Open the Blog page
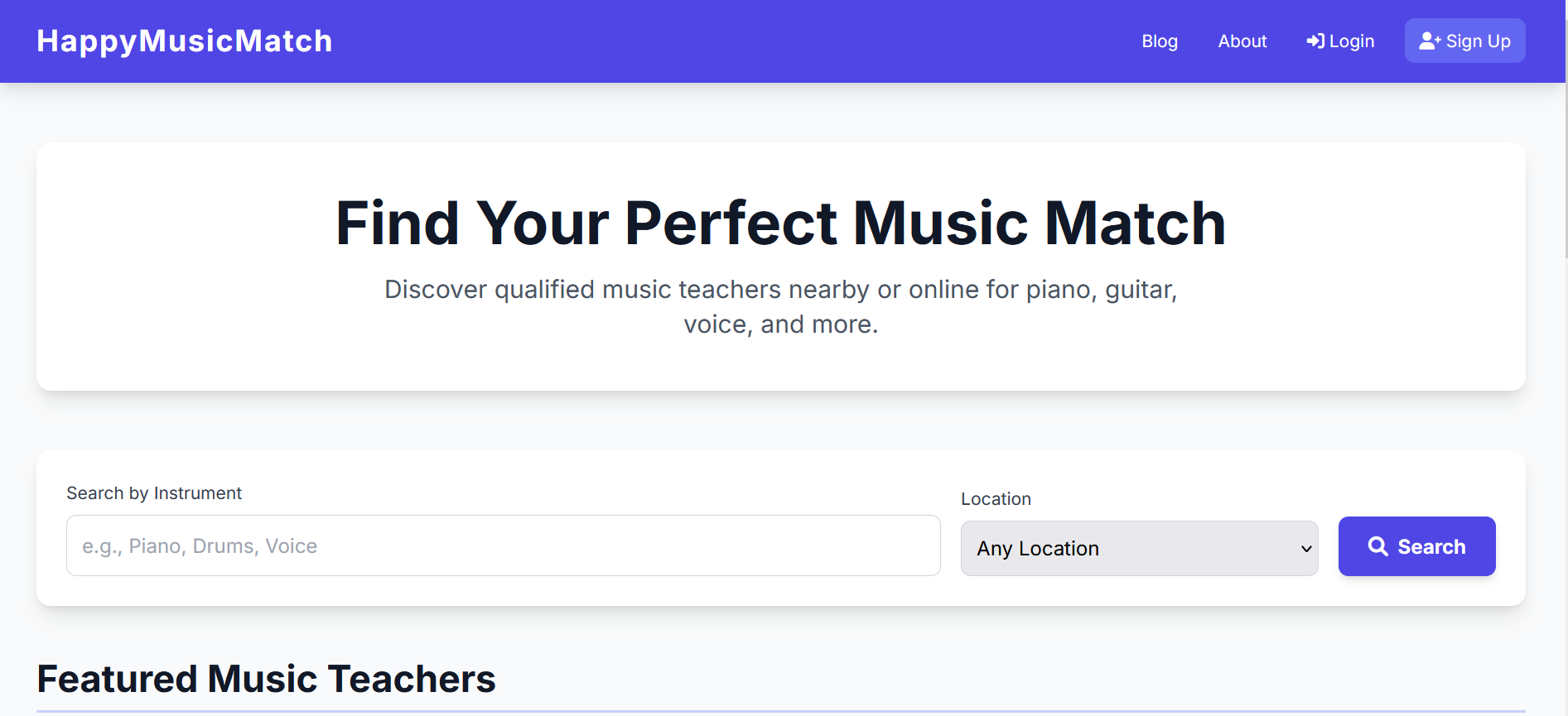This screenshot has width=1568, height=716. (1159, 41)
